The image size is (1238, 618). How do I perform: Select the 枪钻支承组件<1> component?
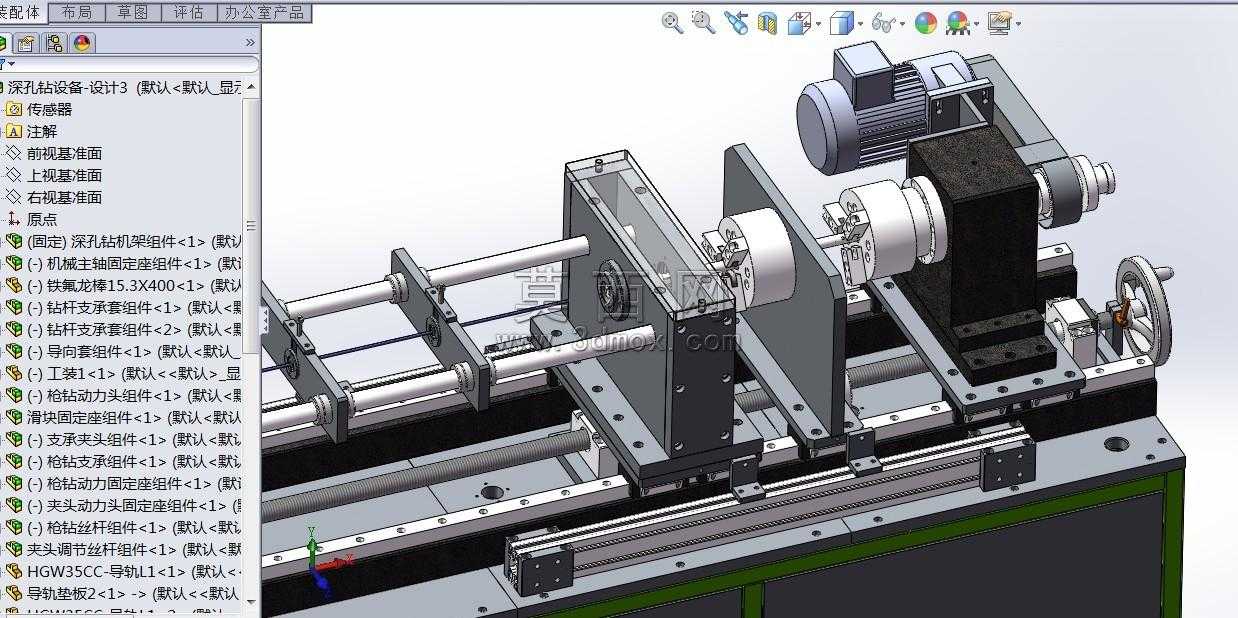tap(134, 461)
